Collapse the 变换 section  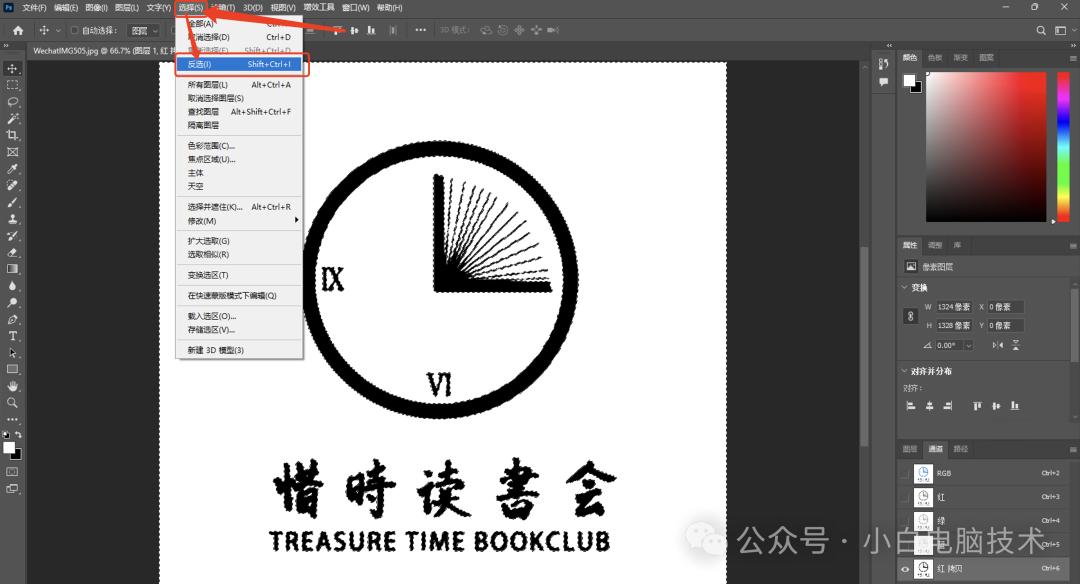pyautogui.click(x=904, y=287)
